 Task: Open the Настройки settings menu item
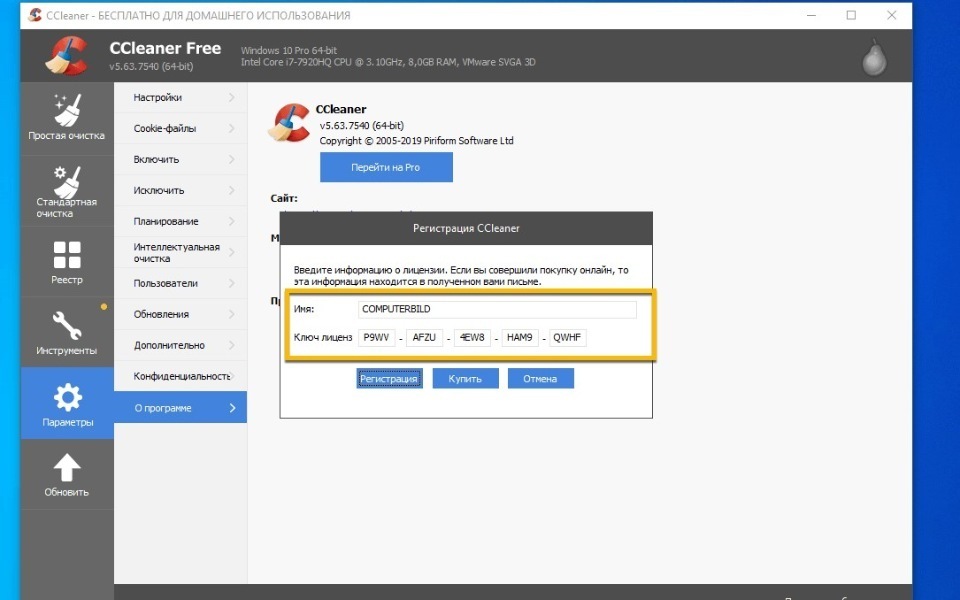(181, 97)
